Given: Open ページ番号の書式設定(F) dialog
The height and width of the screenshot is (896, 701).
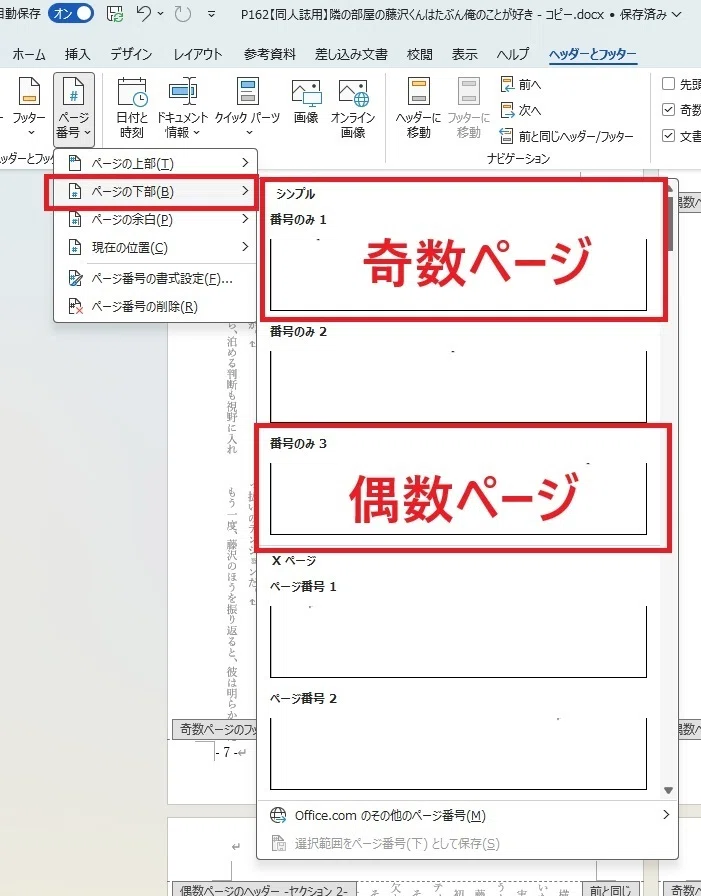Looking at the screenshot, I should pos(155,279).
